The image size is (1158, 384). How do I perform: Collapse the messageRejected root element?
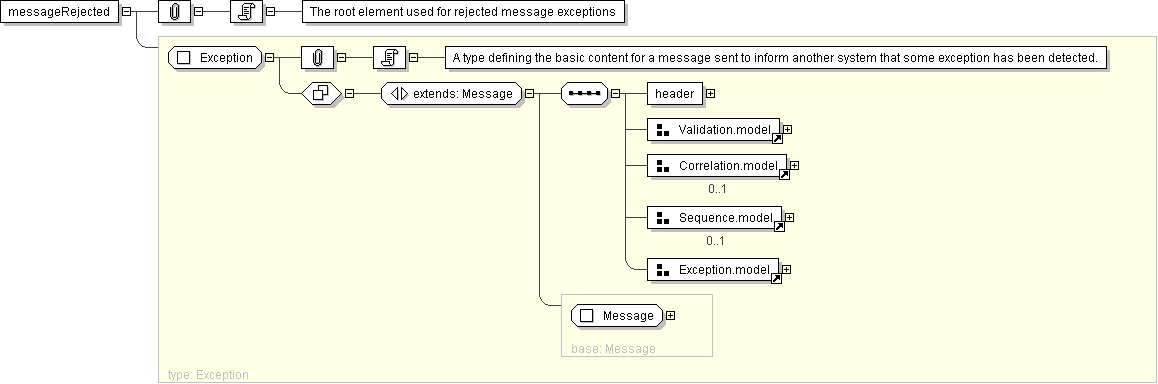[126, 12]
